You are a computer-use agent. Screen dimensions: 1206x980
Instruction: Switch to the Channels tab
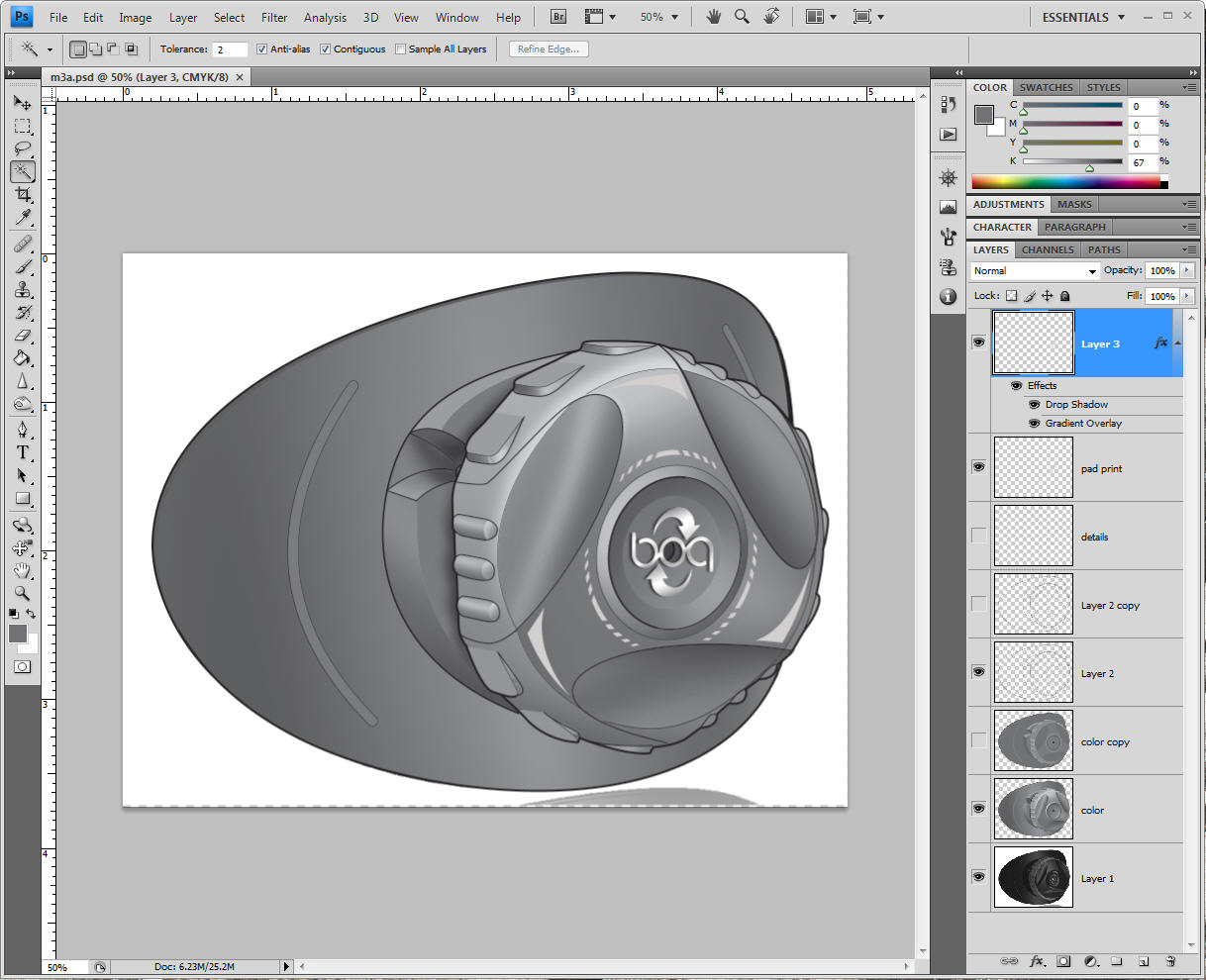pos(1047,250)
